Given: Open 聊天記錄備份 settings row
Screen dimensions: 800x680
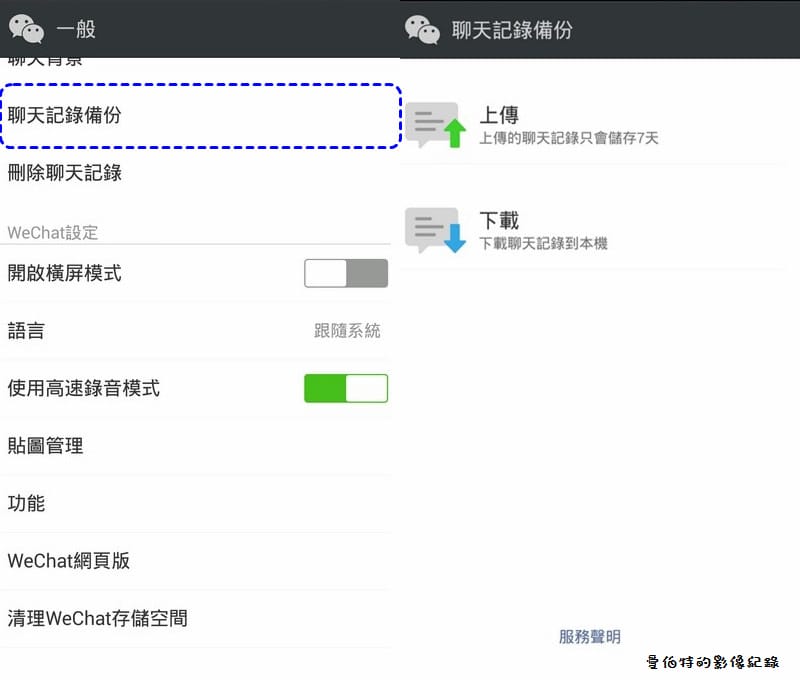Looking at the screenshot, I should click(201, 116).
